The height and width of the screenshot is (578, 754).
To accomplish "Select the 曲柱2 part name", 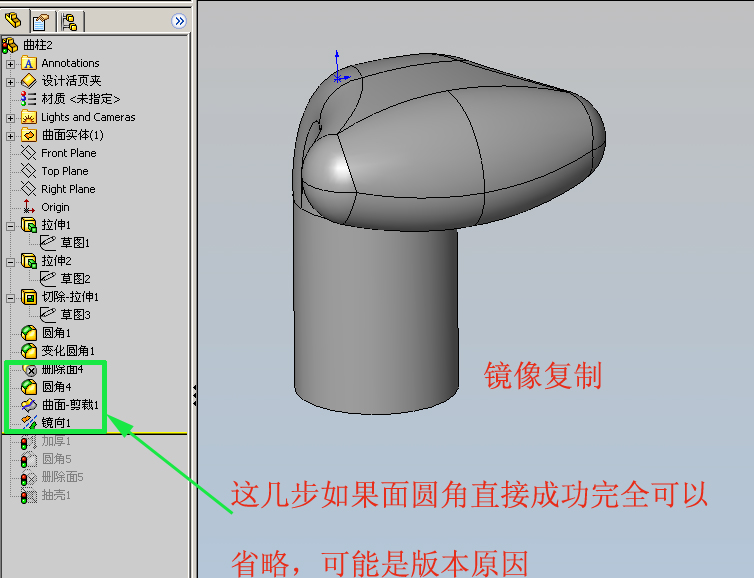I will 38,45.
